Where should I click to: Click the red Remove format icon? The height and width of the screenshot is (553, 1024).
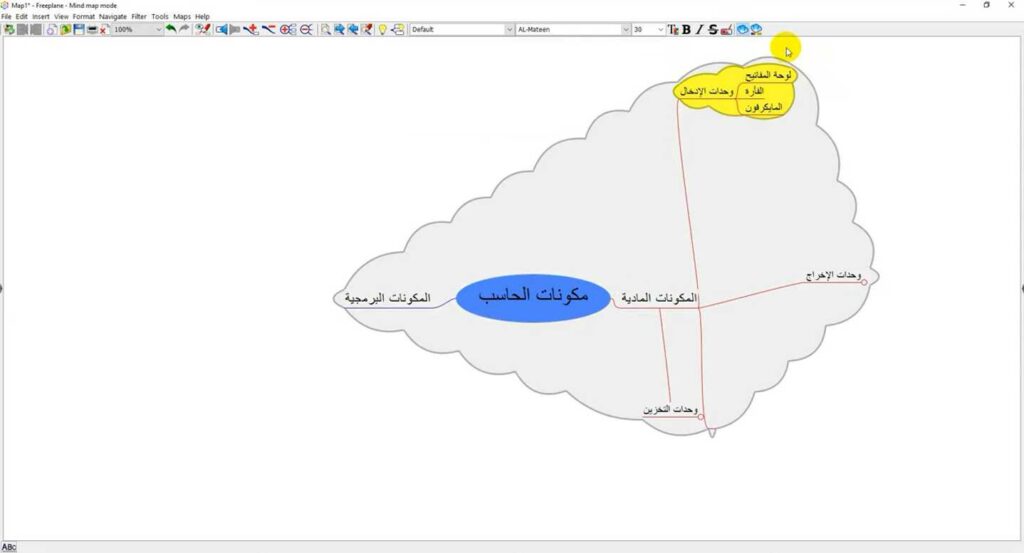[x=726, y=29]
